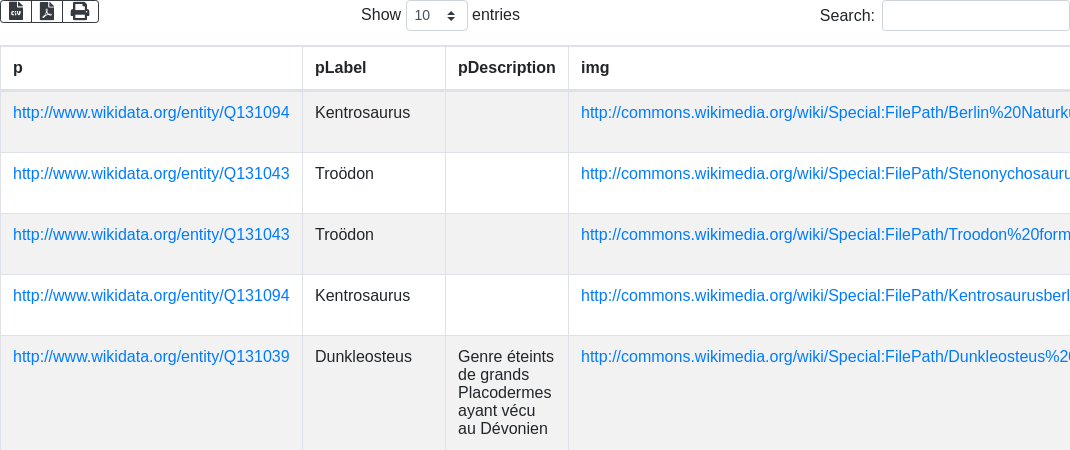Click the Dunkleosteus French description cell
This screenshot has height=450, width=1070.
504,392
